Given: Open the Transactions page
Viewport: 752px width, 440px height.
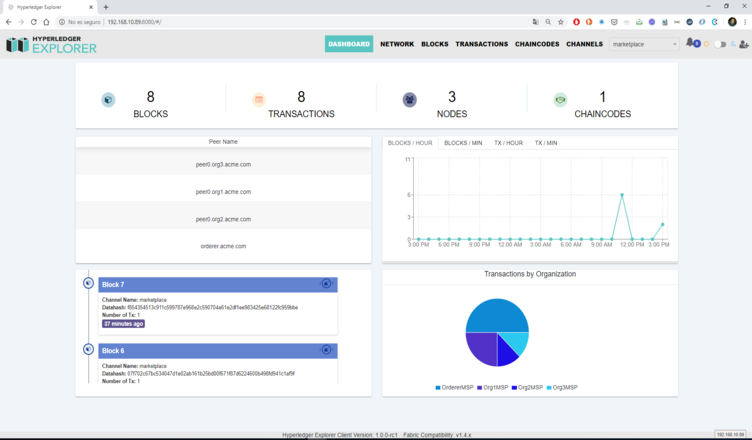Looking at the screenshot, I should coord(482,44).
